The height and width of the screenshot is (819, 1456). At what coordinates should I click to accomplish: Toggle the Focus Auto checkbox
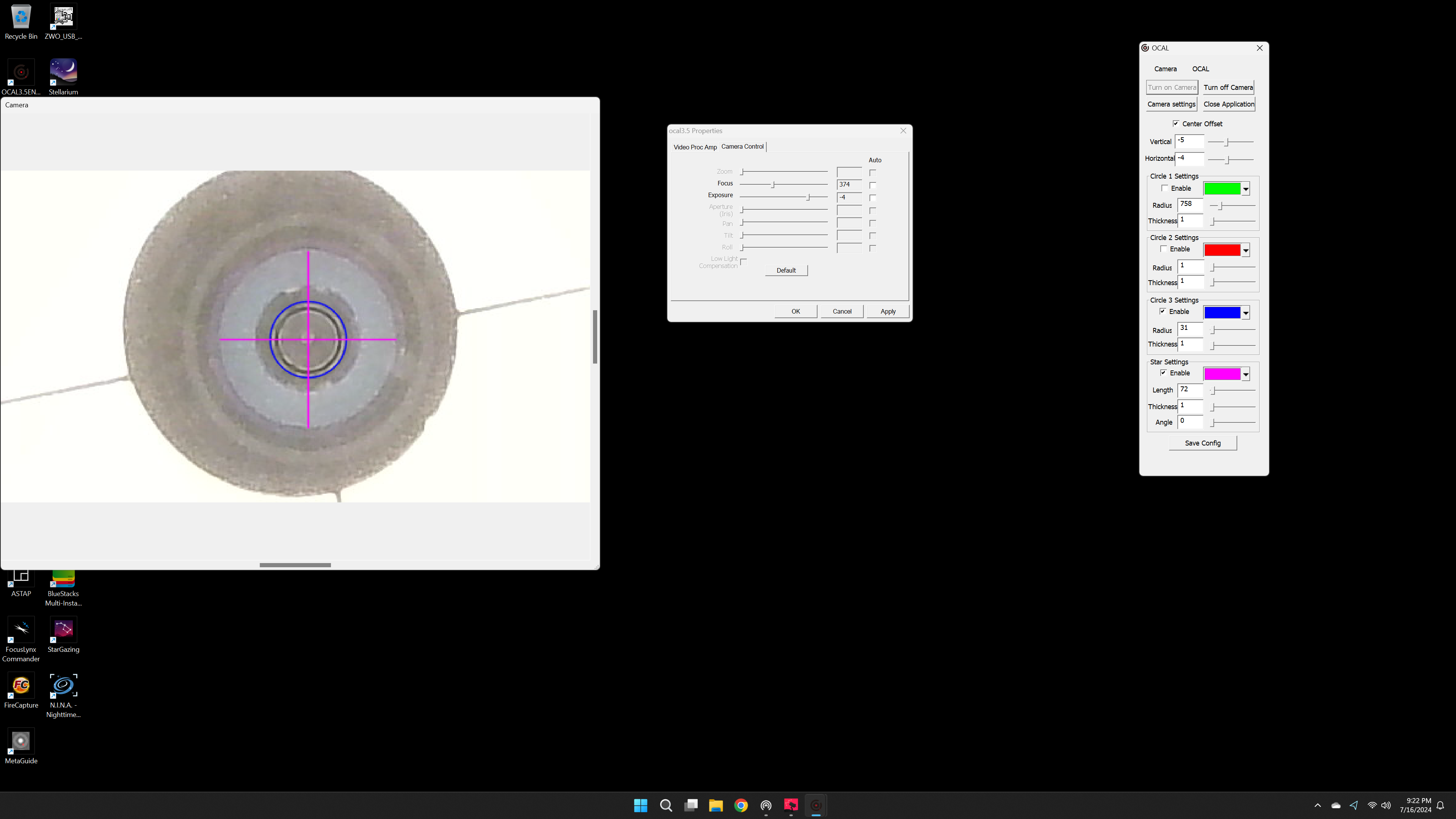click(873, 185)
